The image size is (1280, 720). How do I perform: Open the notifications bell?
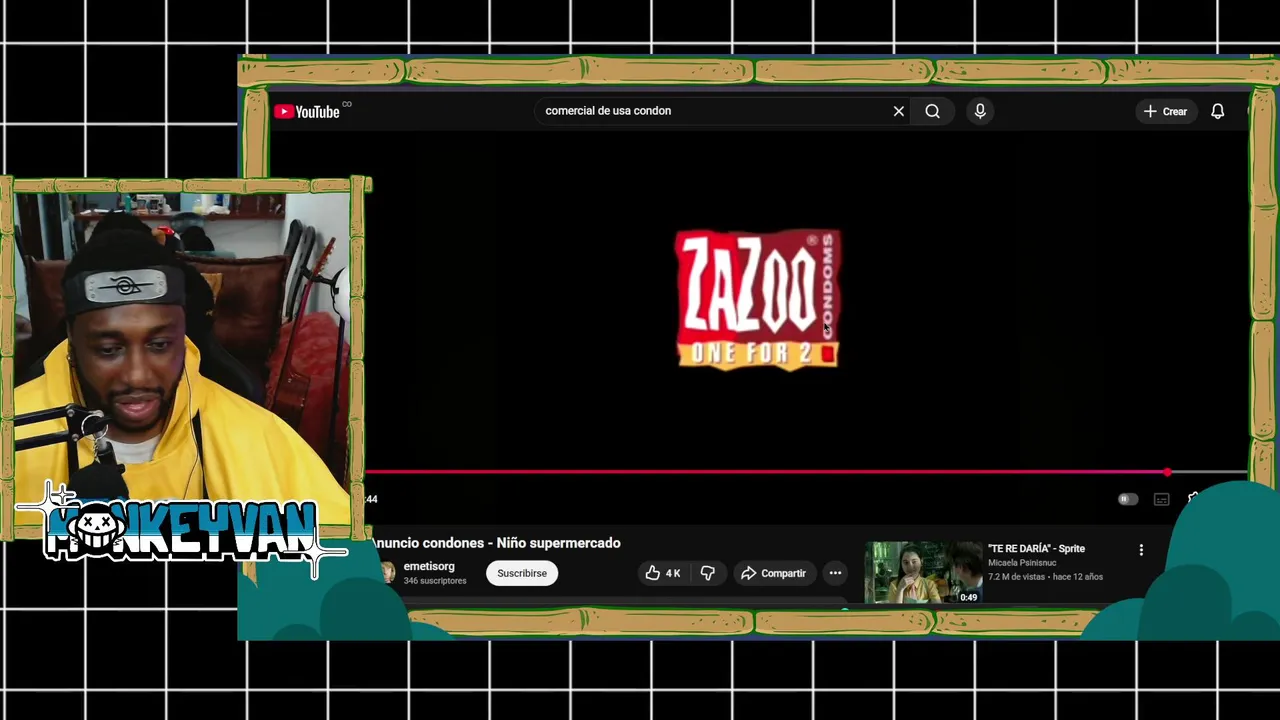click(1217, 111)
